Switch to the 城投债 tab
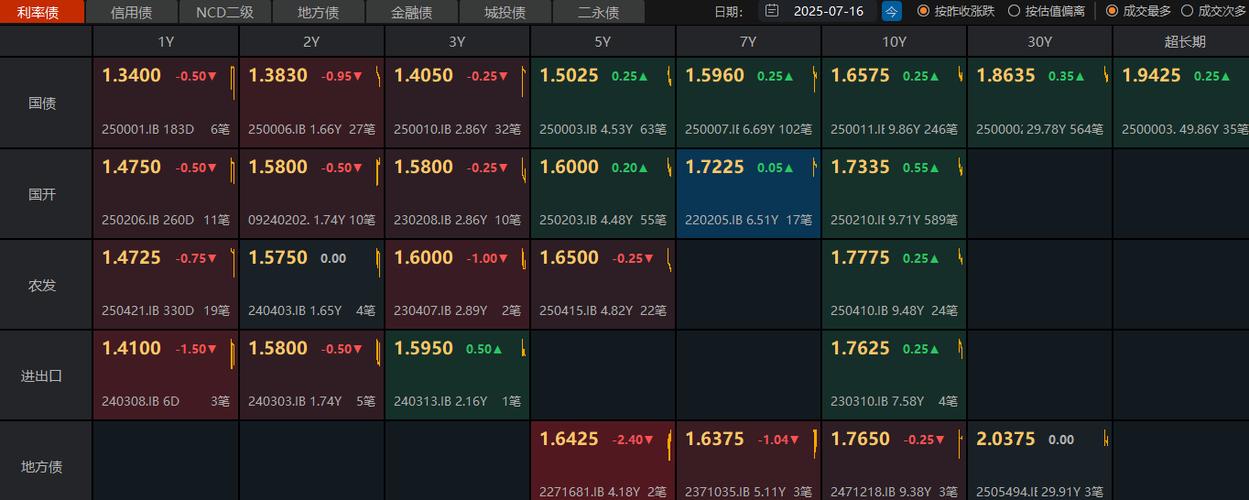Viewport: 1249px width, 500px height. 504,12
